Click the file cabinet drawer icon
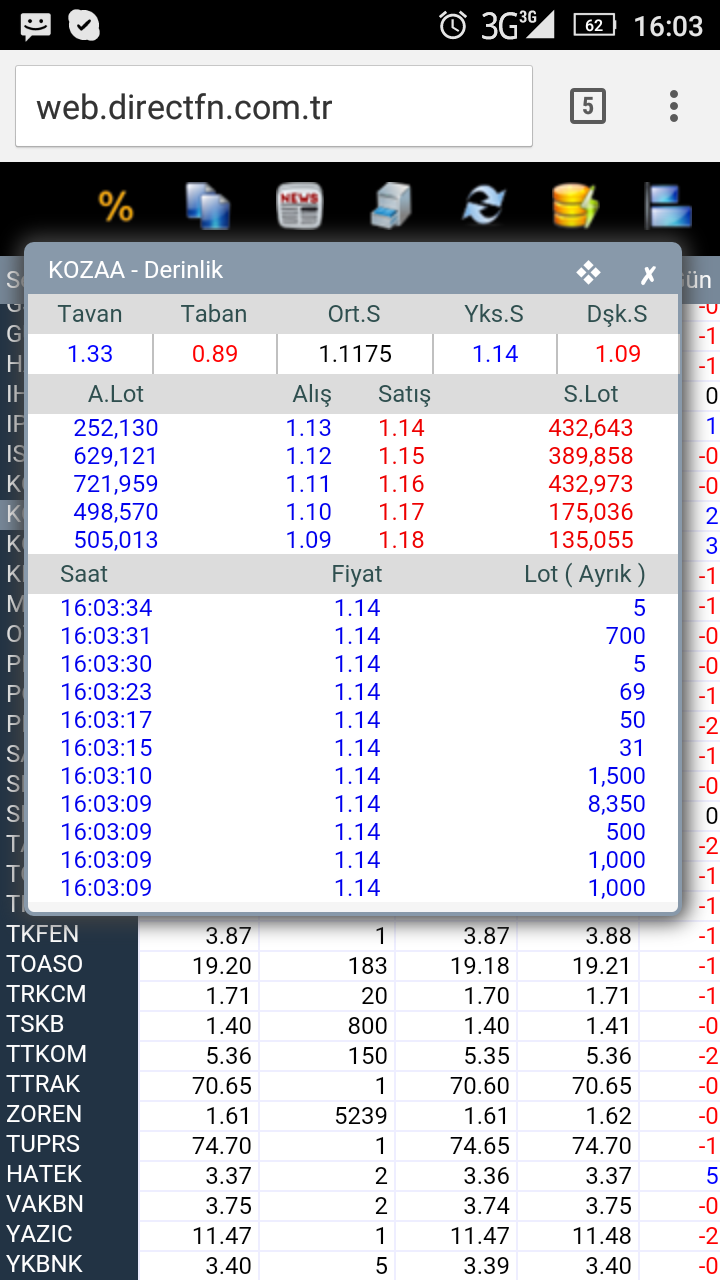The width and height of the screenshot is (720, 1280). tap(391, 207)
